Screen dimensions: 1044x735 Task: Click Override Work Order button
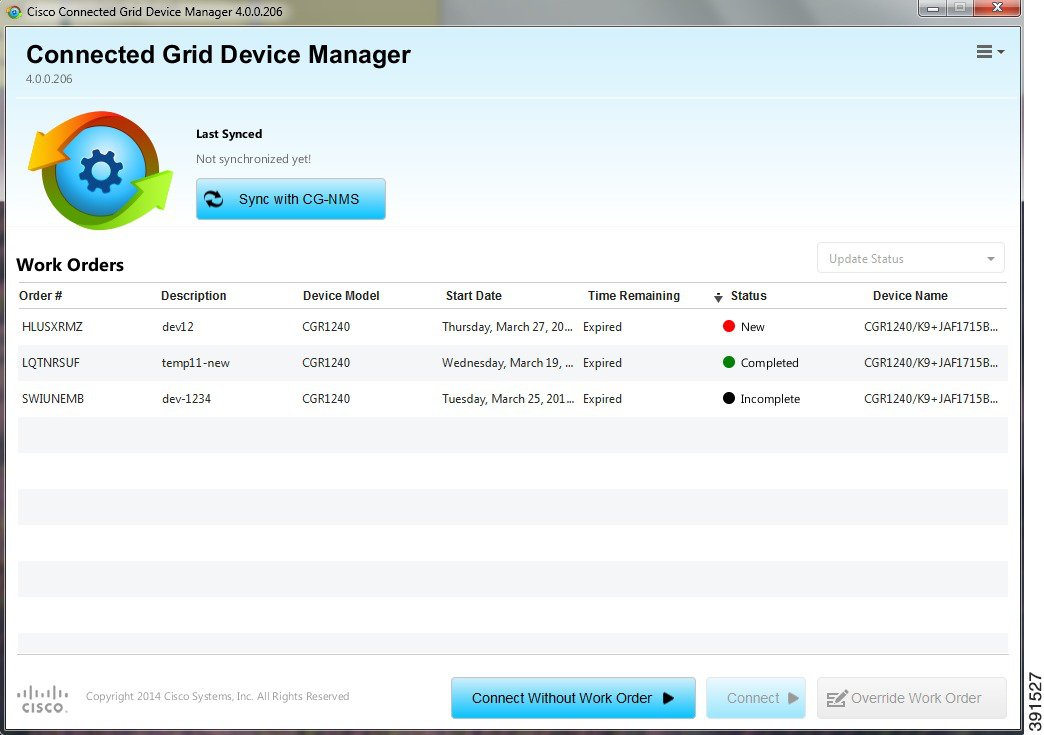pos(912,698)
